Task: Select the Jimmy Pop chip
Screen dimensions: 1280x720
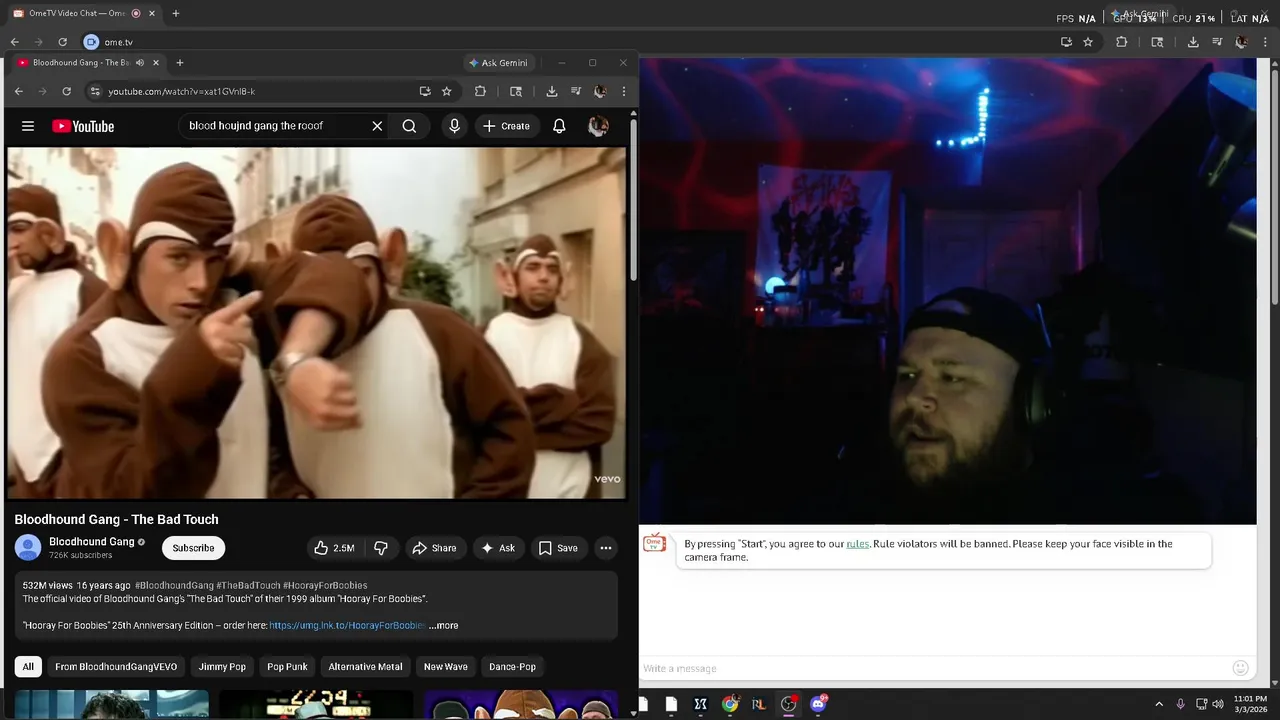Action: click(x=222, y=667)
